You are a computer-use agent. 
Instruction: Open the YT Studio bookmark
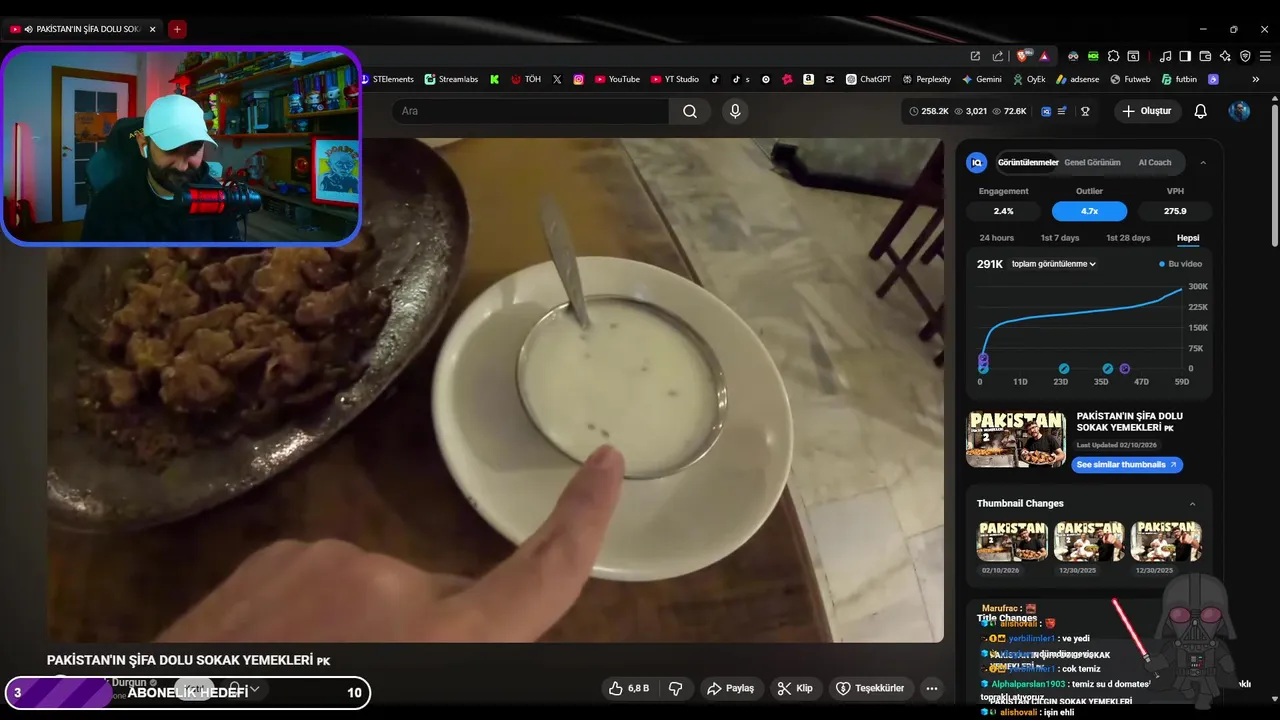675,79
